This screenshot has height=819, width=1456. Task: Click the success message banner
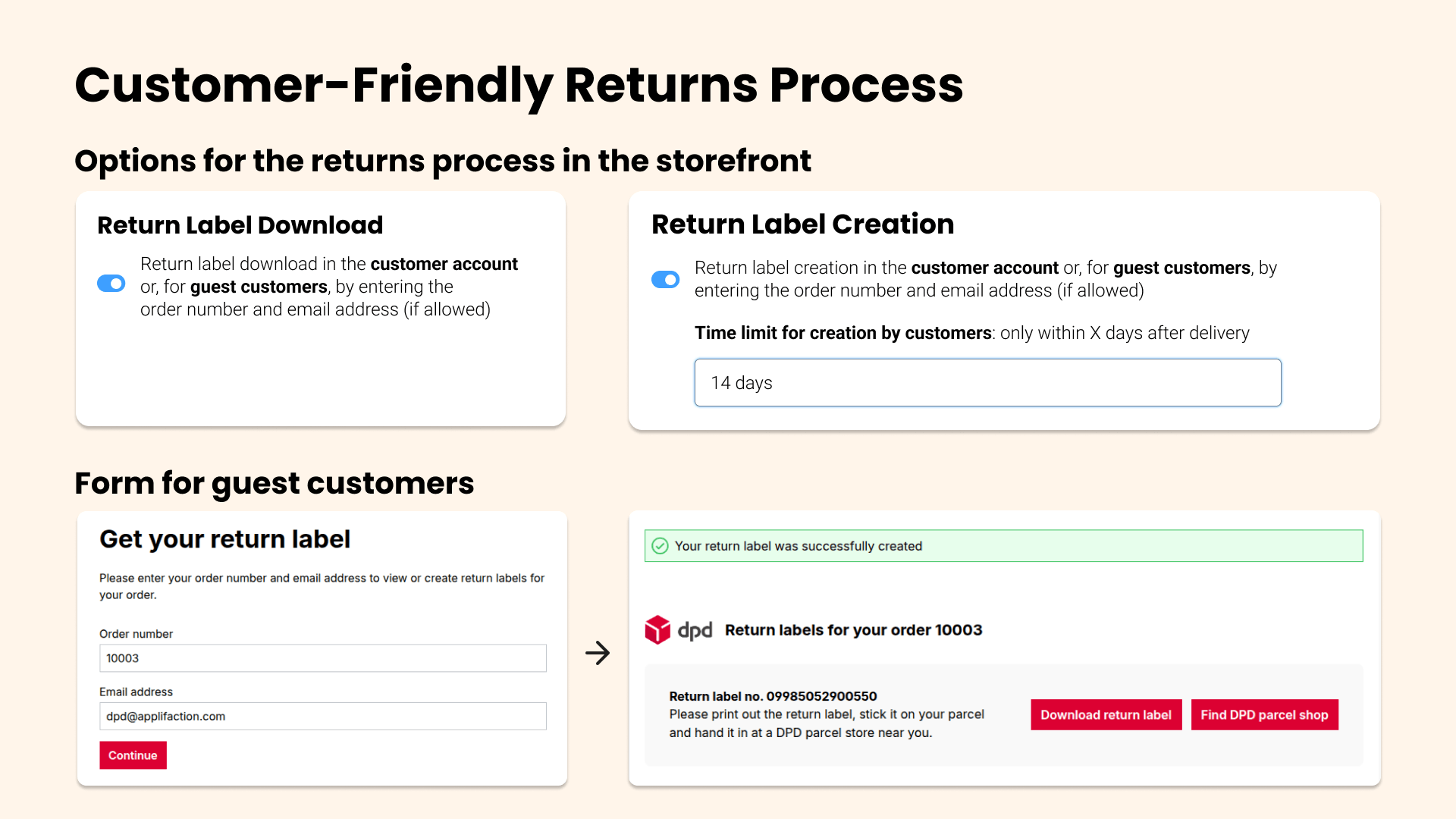pyautogui.click(x=1003, y=546)
